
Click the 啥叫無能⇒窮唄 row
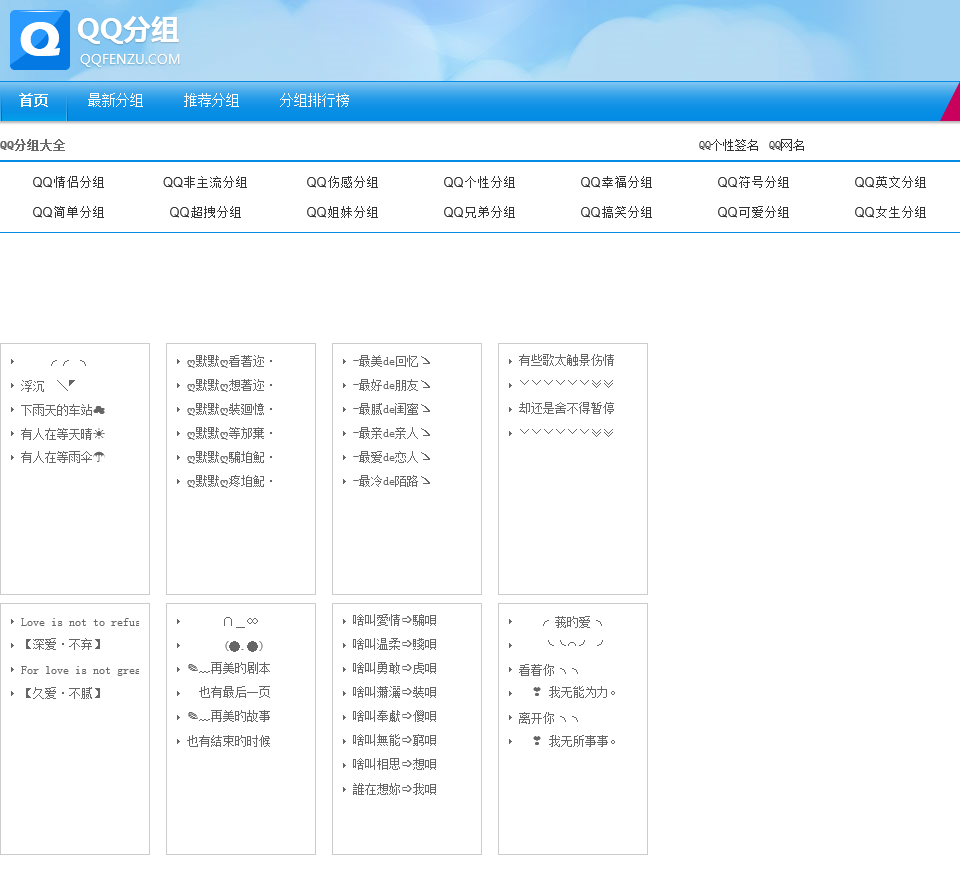tap(394, 740)
